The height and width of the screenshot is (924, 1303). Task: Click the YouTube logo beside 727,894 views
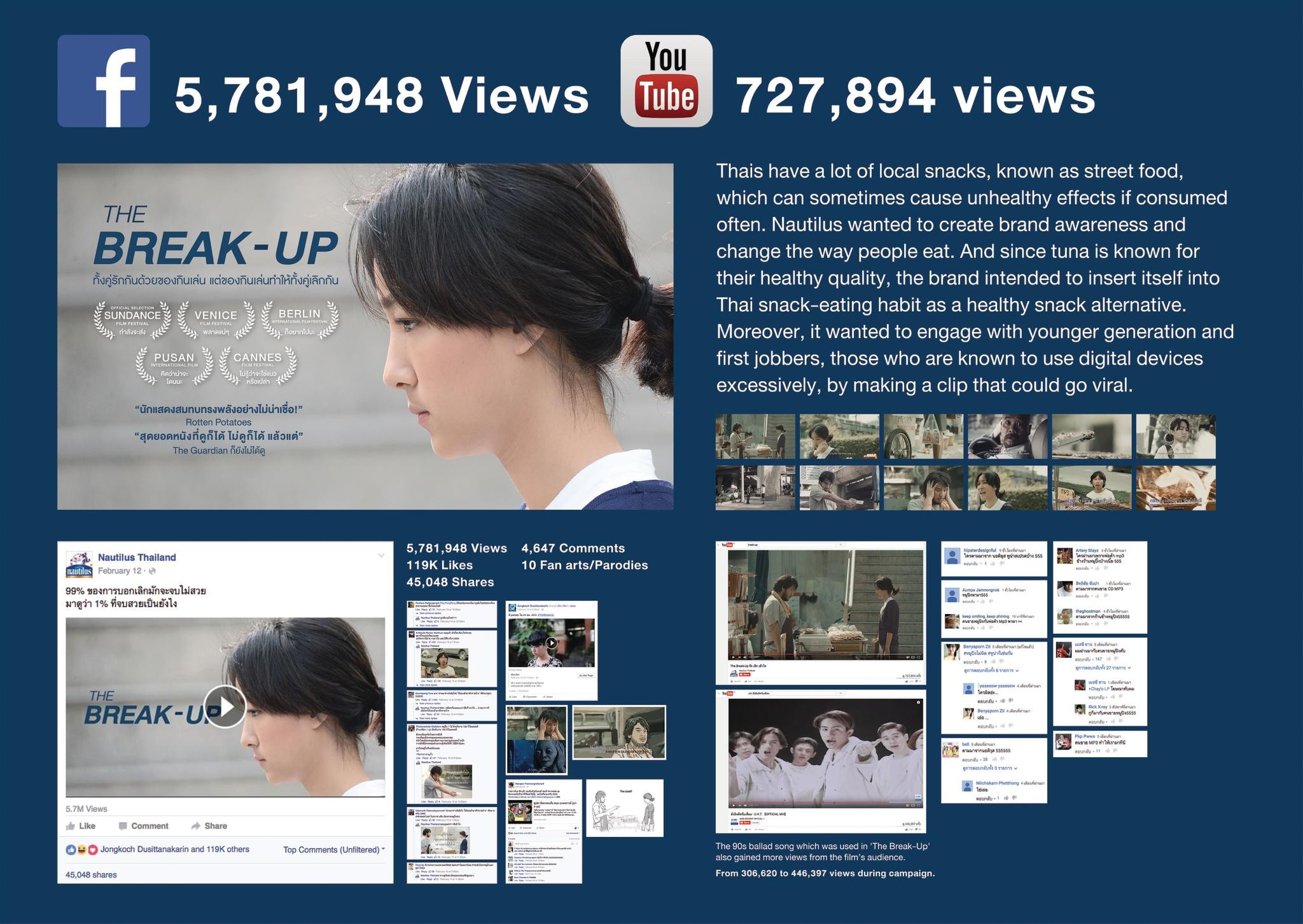tap(666, 81)
